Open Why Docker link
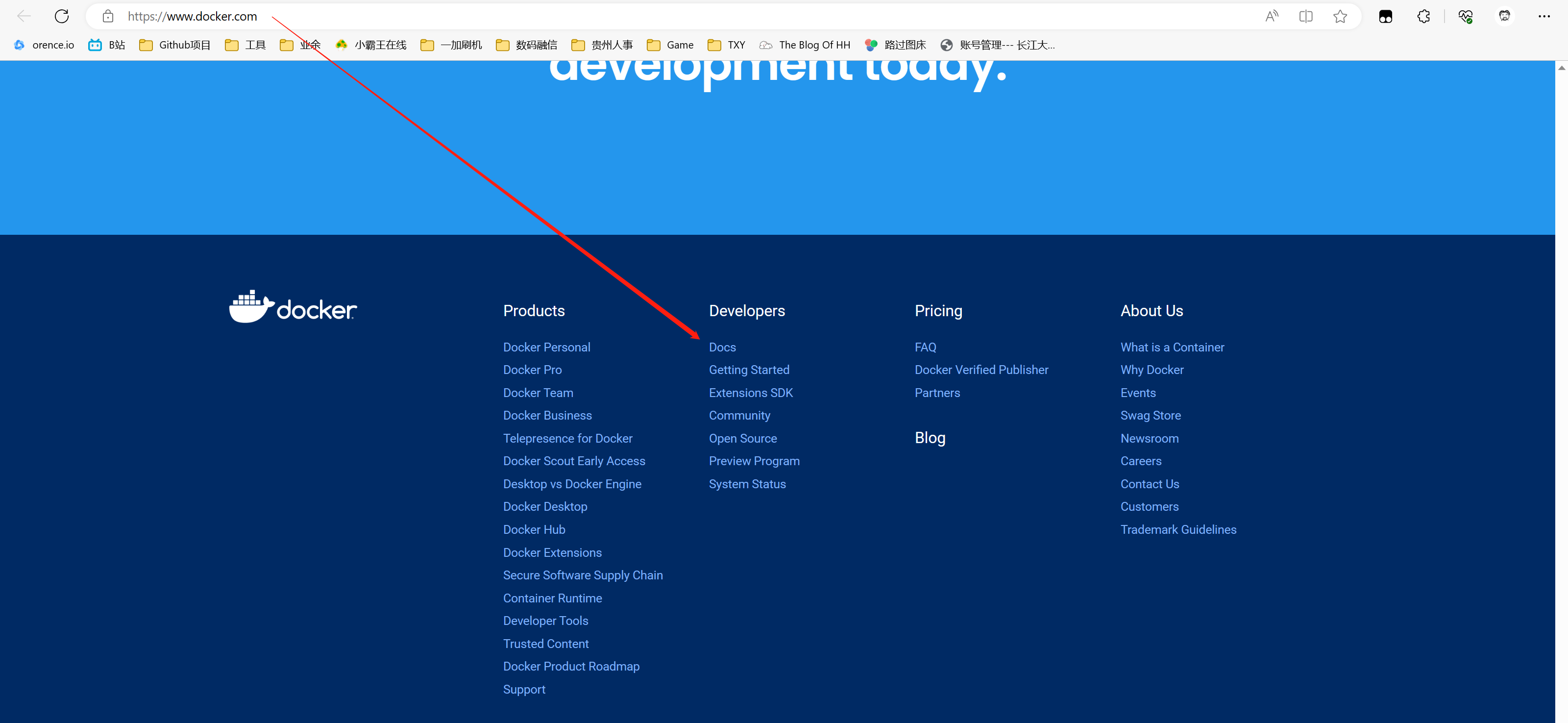 (1152, 370)
